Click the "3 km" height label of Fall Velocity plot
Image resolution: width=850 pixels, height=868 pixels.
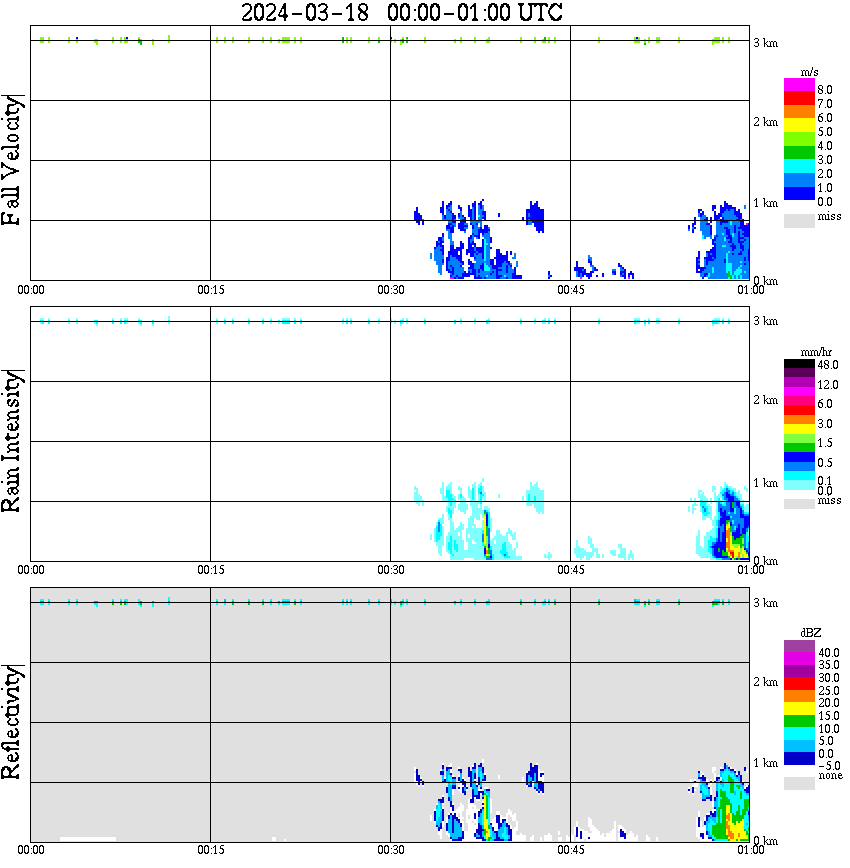765,43
